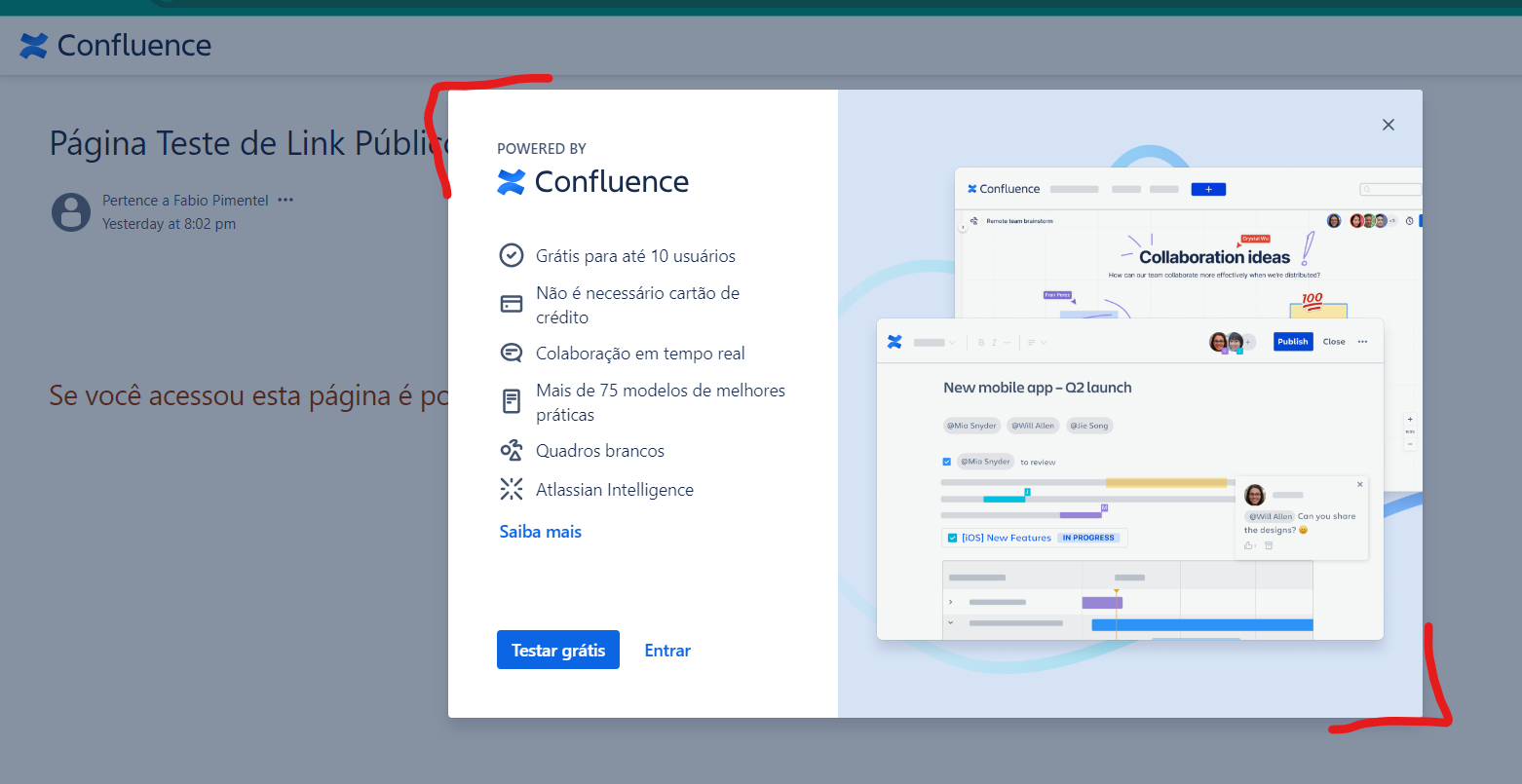The width and height of the screenshot is (1522, 784).
Task: Select the Italic formatting icon in the editor toolbar
Action: point(994,342)
